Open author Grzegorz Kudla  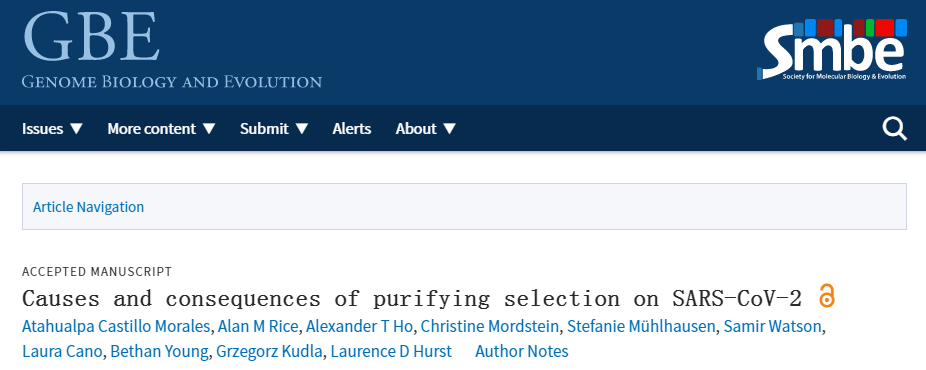coord(269,352)
